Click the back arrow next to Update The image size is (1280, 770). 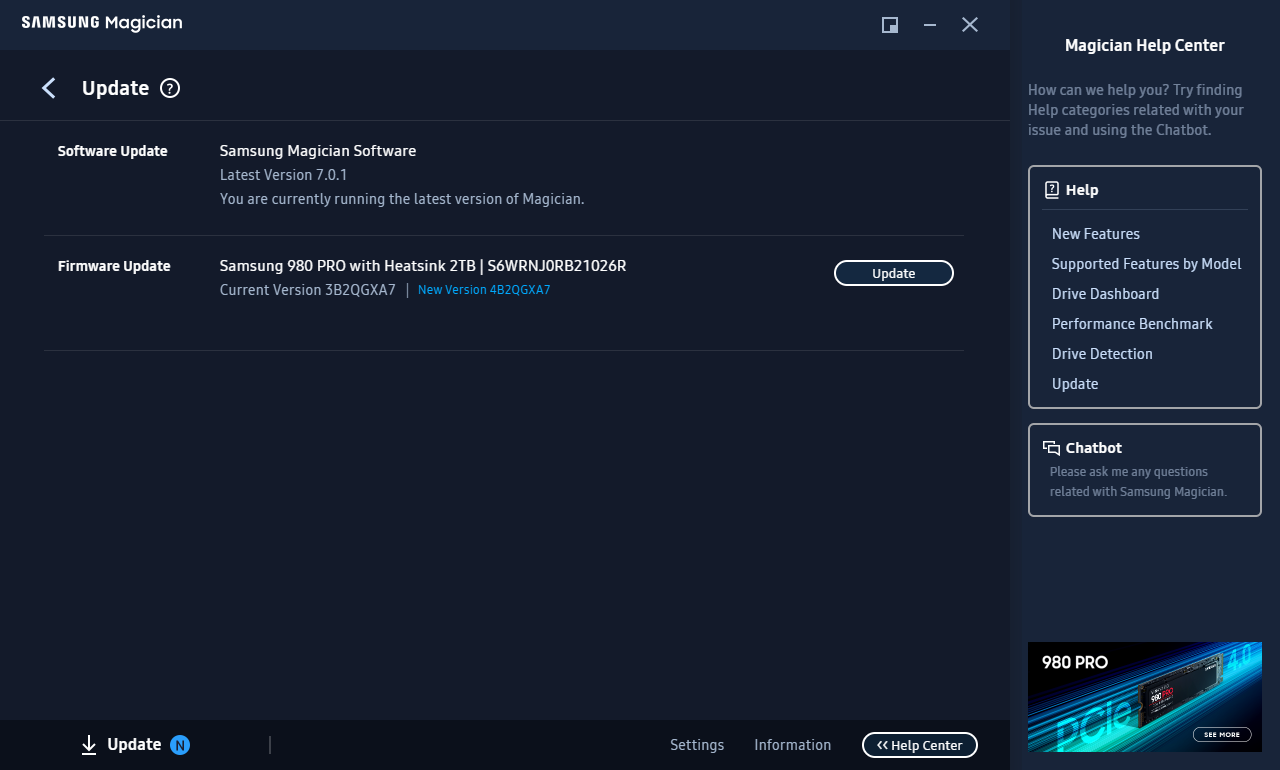coord(48,88)
